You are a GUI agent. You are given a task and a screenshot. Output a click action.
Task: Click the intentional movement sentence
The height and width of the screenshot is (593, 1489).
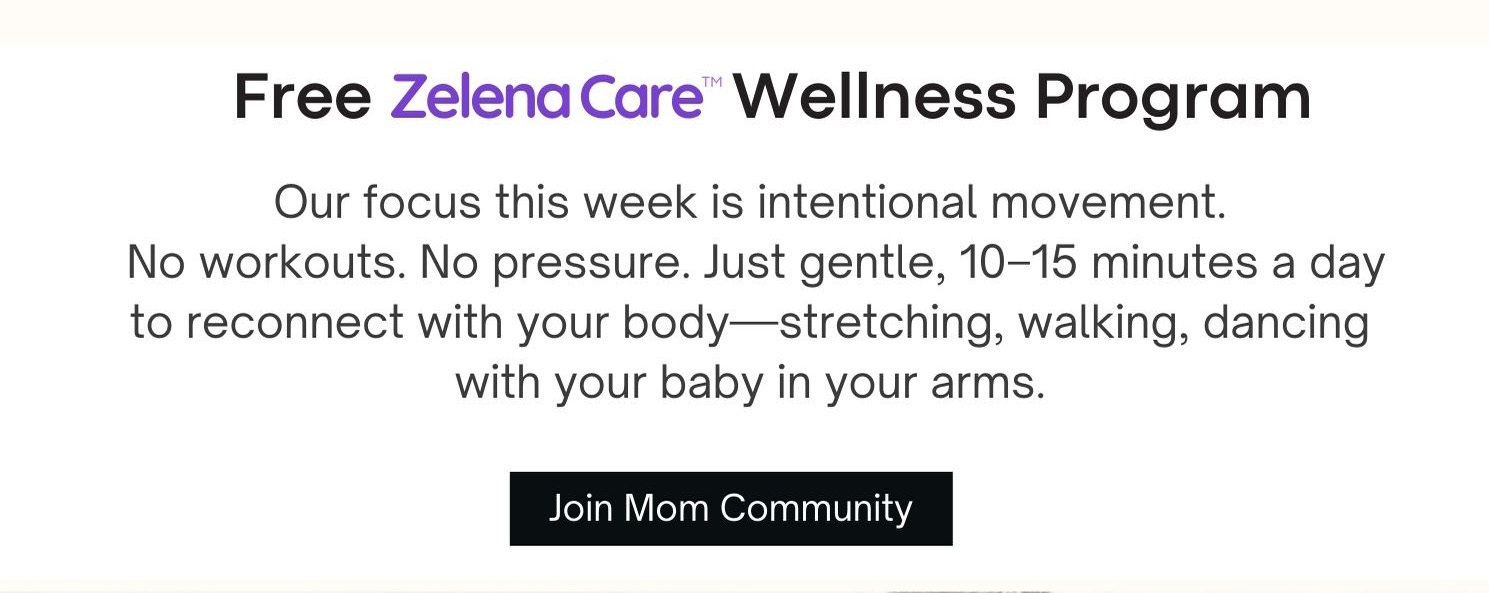(750, 203)
